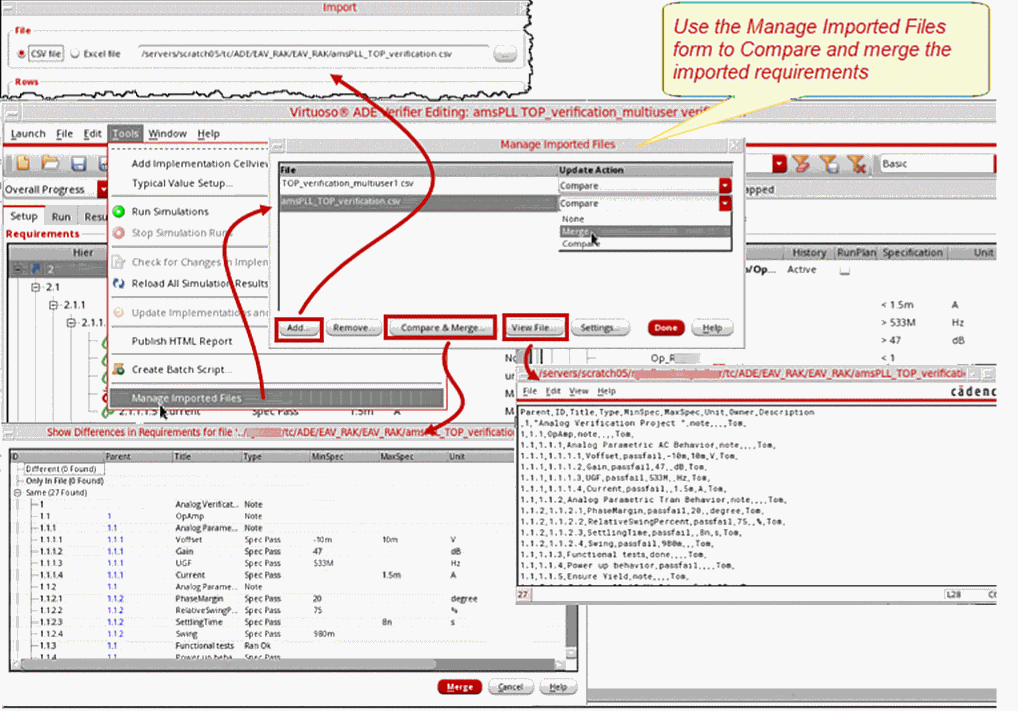
Task: Click the Create Batch Script icon
Action: [119, 369]
